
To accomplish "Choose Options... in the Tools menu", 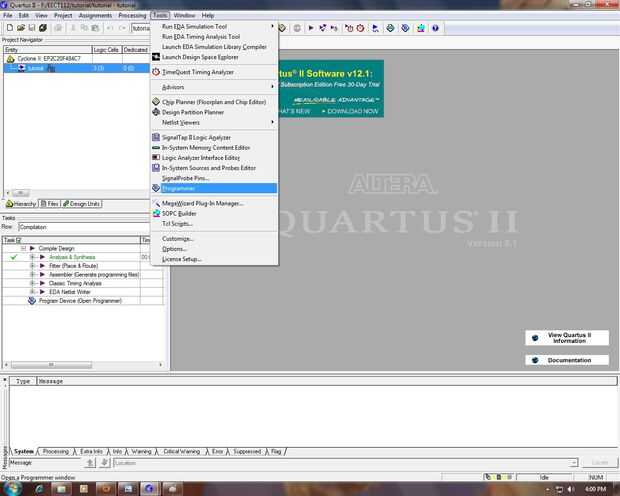I will tap(215, 249).
